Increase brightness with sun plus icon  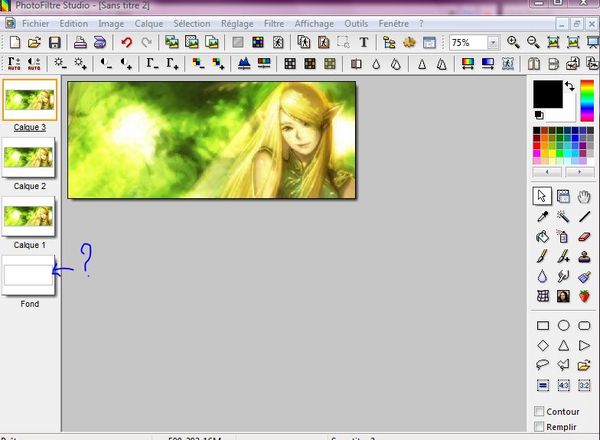click(80, 63)
